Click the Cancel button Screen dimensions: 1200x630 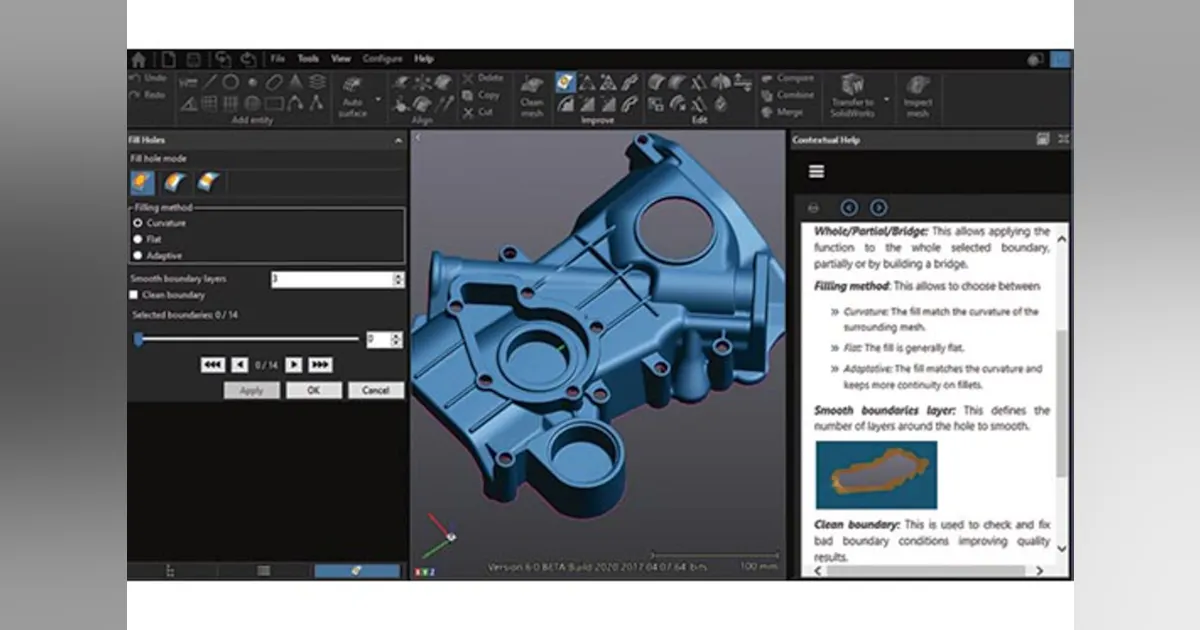376,390
